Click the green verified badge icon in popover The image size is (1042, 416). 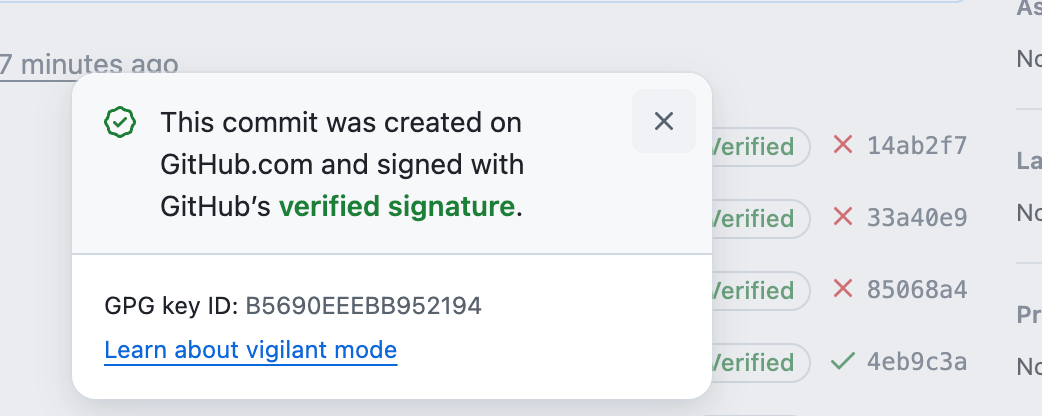pos(120,122)
